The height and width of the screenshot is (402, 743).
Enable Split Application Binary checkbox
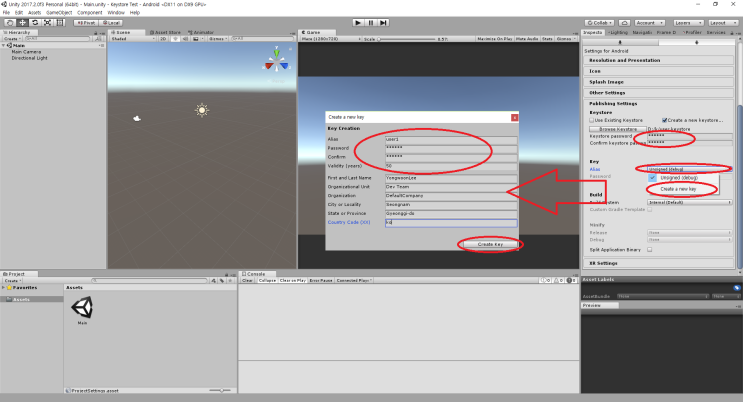[x=649, y=250]
